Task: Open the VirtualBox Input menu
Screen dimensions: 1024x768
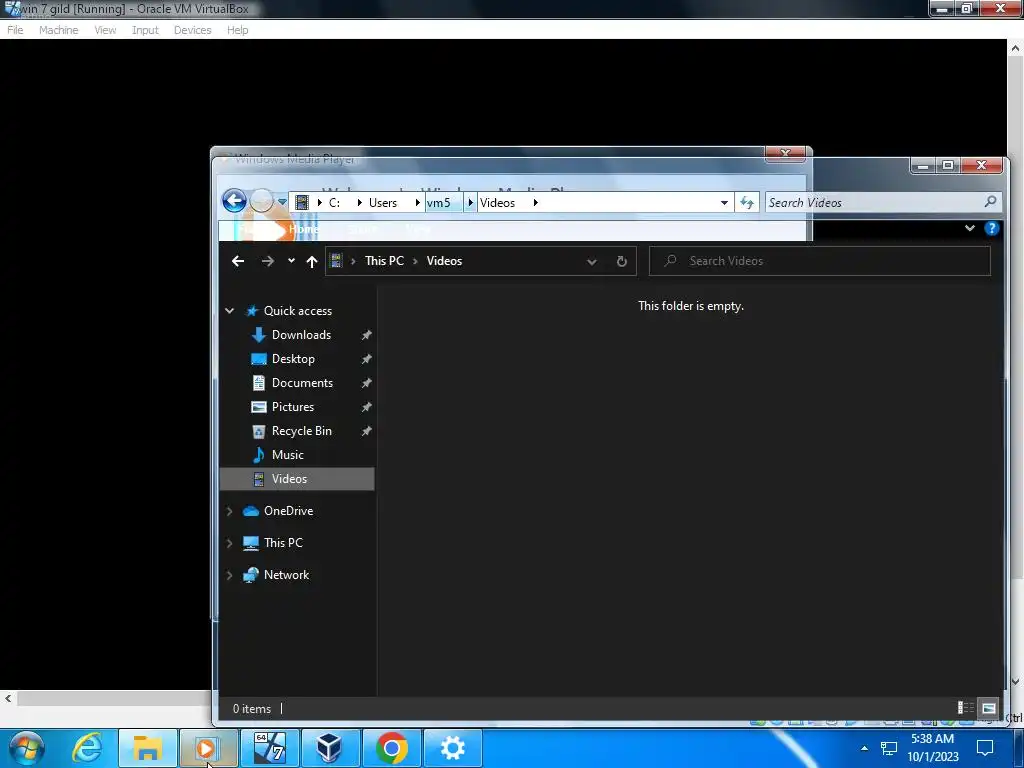Action: pos(145,30)
